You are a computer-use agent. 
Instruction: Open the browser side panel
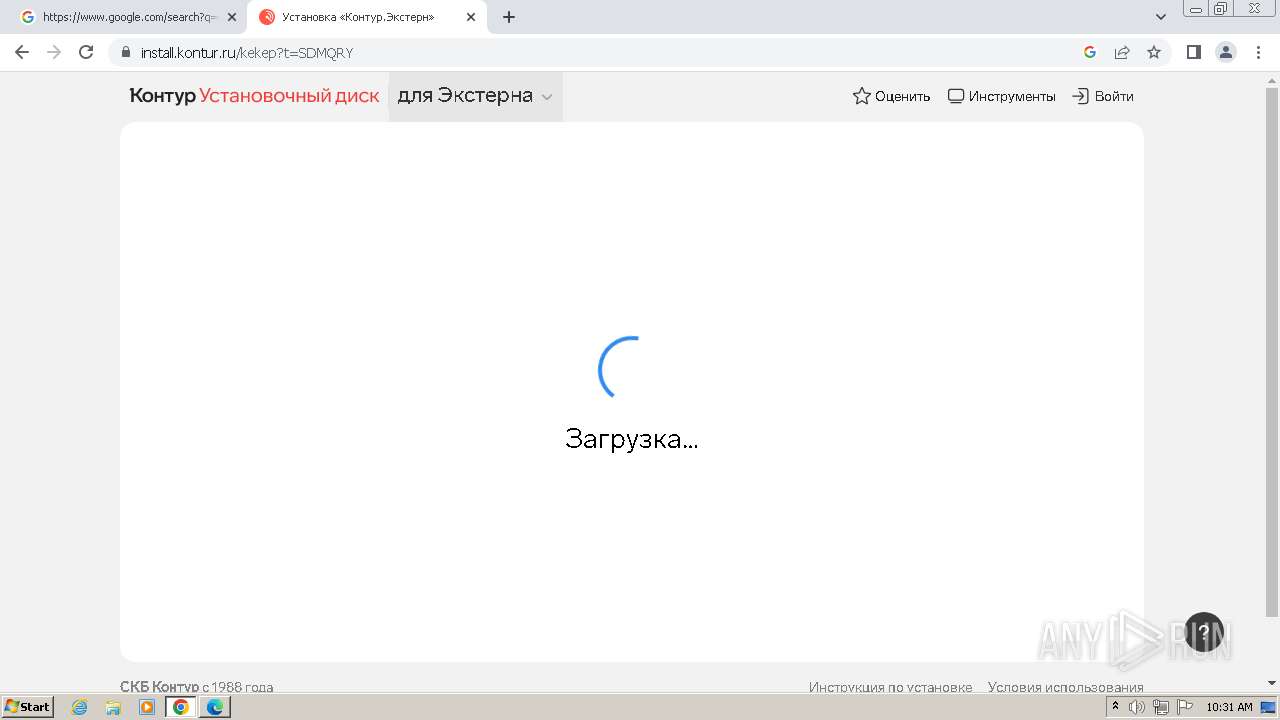pyautogui.click(x=1193, y=52)
